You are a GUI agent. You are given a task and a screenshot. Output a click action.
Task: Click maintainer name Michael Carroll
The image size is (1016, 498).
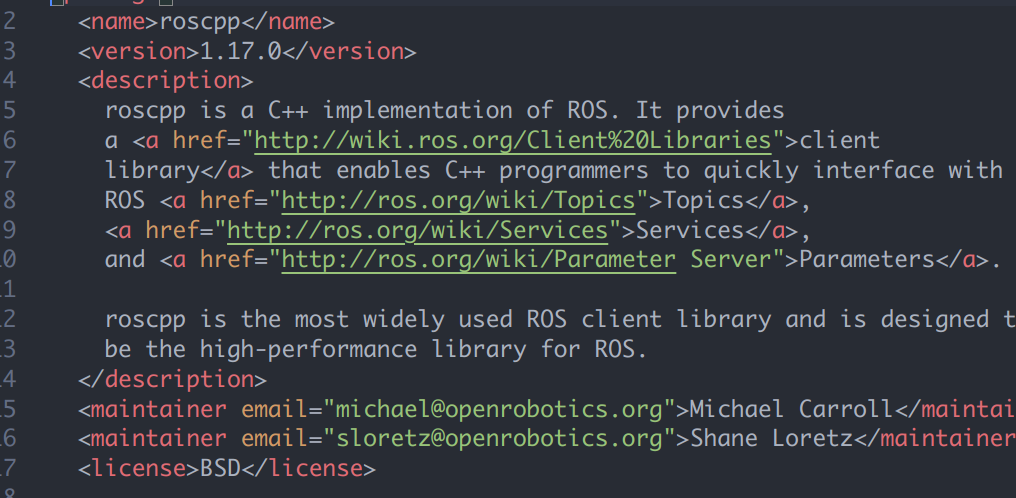(x=791, y=409)
